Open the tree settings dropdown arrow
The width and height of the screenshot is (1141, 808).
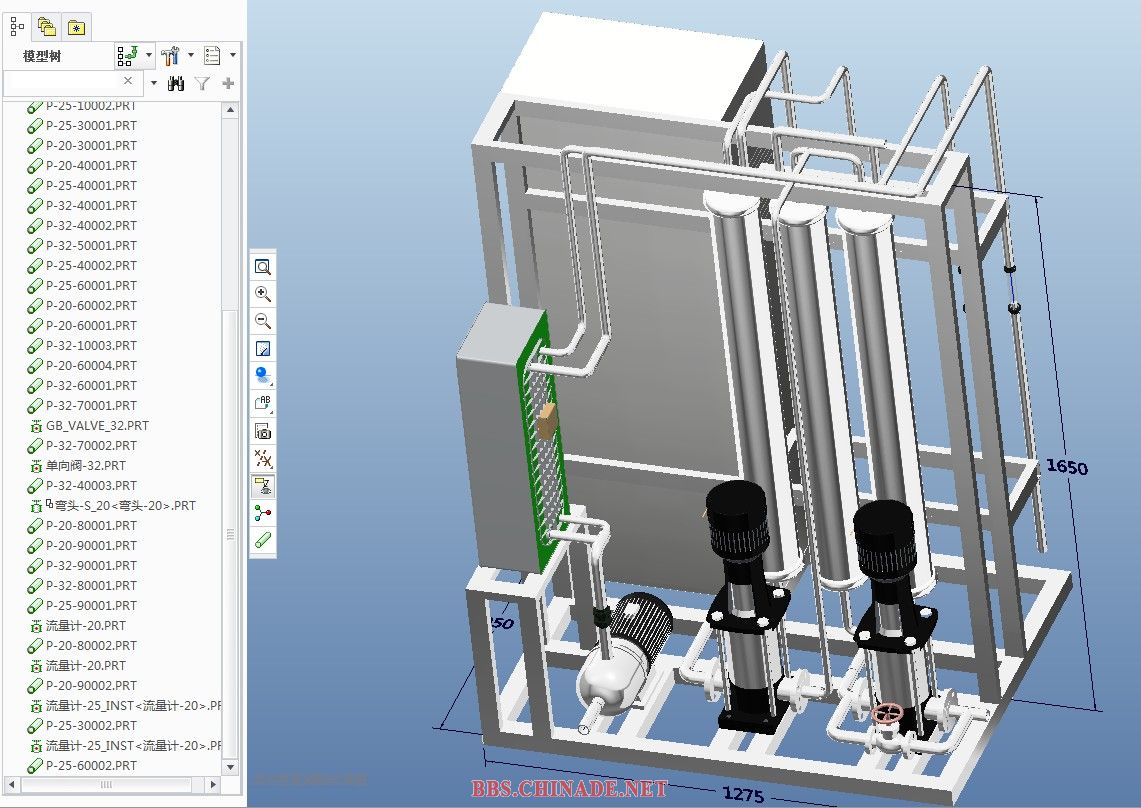[x=191, y=55]
